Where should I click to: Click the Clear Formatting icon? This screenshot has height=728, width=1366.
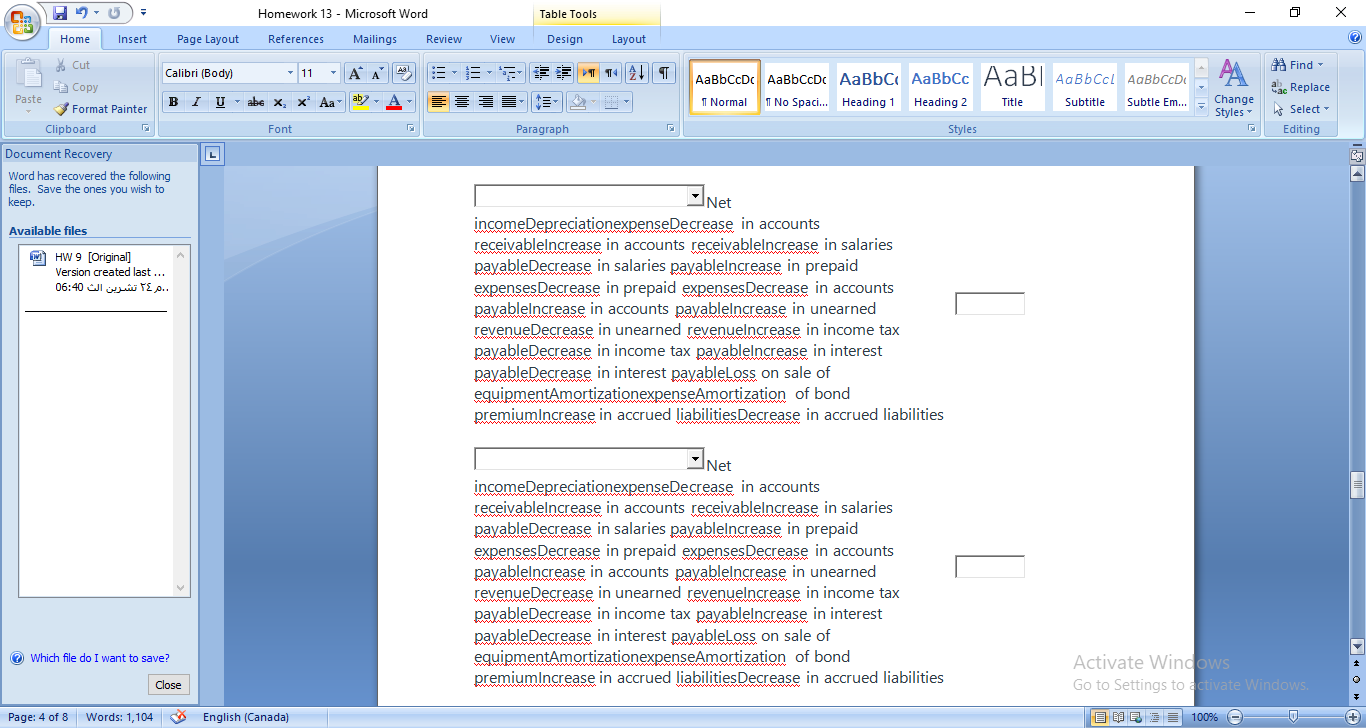coord(403,73)
